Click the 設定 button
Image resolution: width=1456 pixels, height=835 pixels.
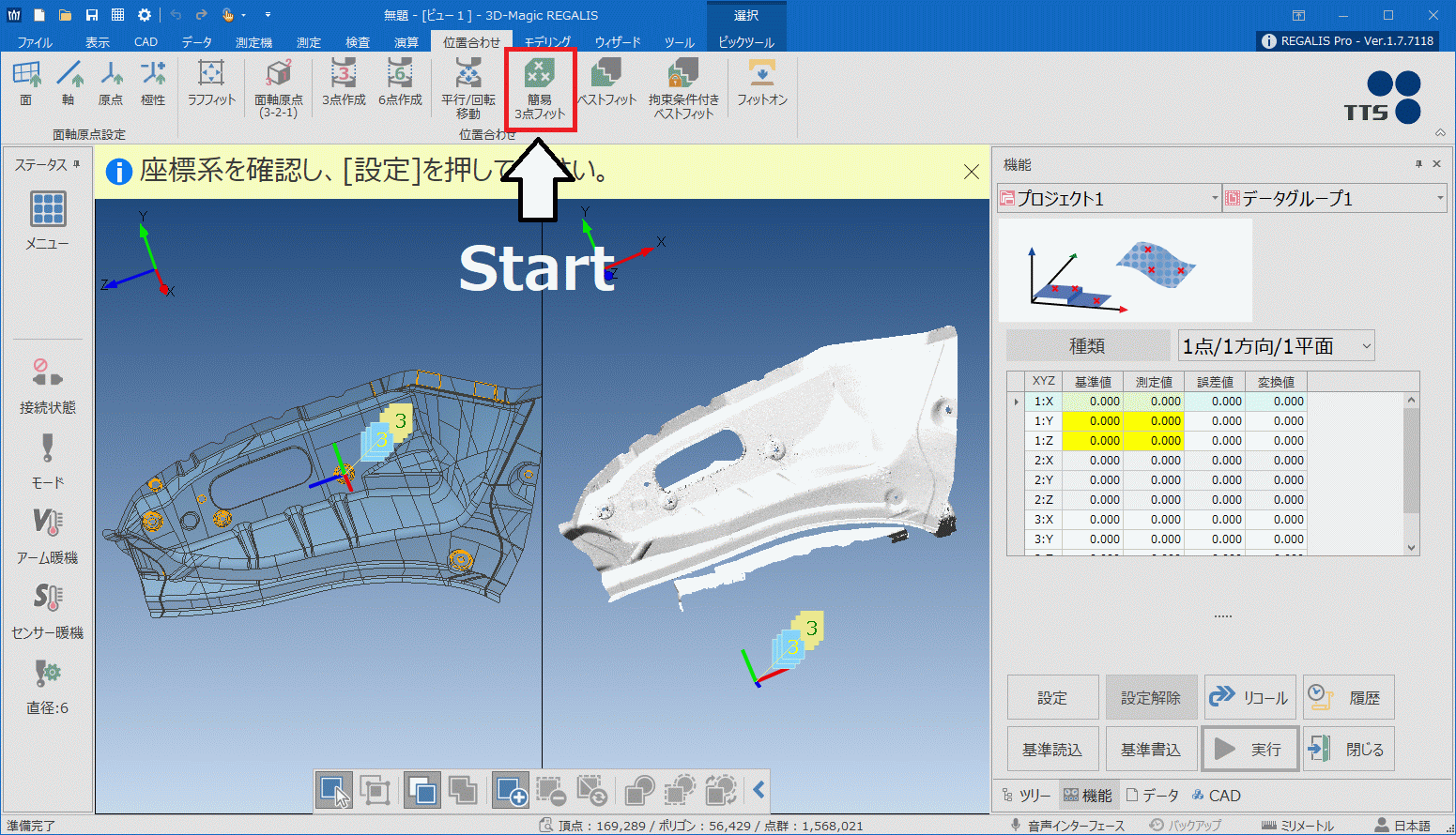1052,697
